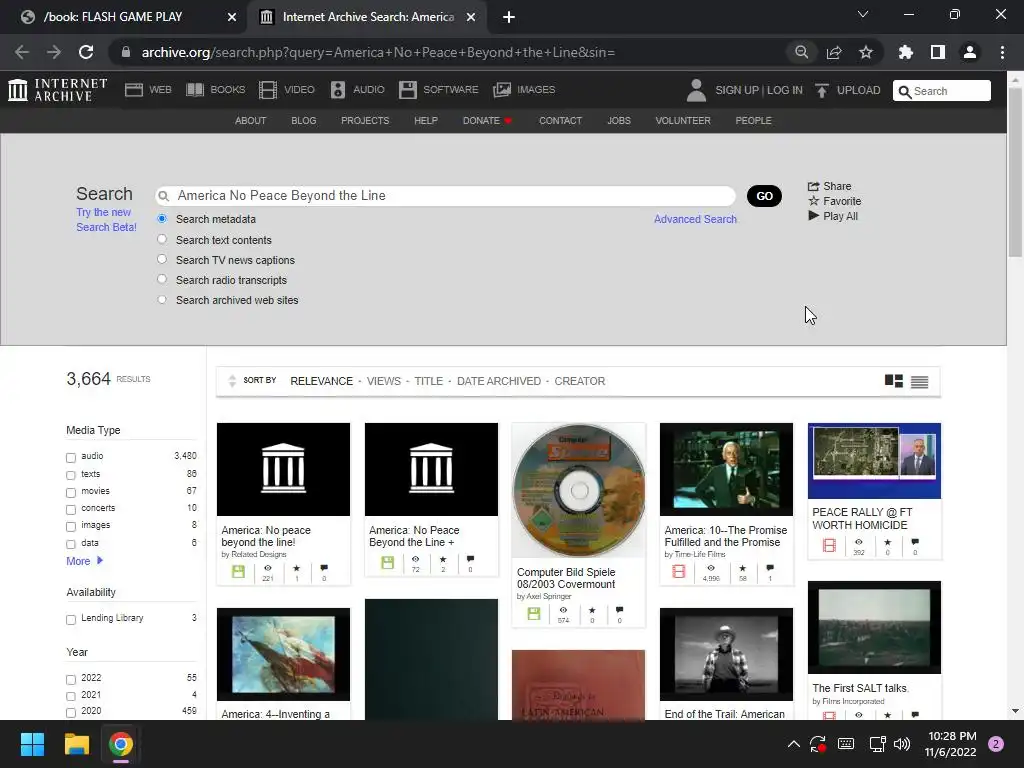Image resolution: width=1024 pixels, height=768 pixels.
Task: Open Windows Start menu
Action: (x=32, y=744)
